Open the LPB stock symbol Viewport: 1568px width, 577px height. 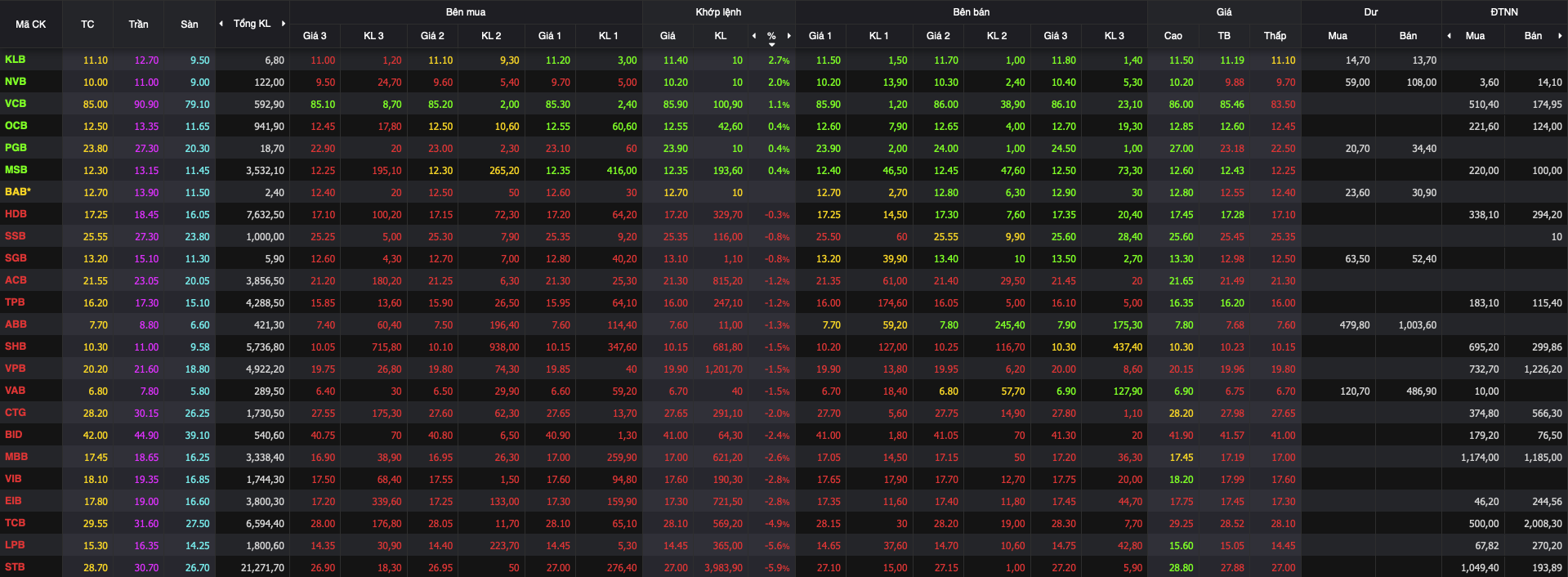[15, 545]
